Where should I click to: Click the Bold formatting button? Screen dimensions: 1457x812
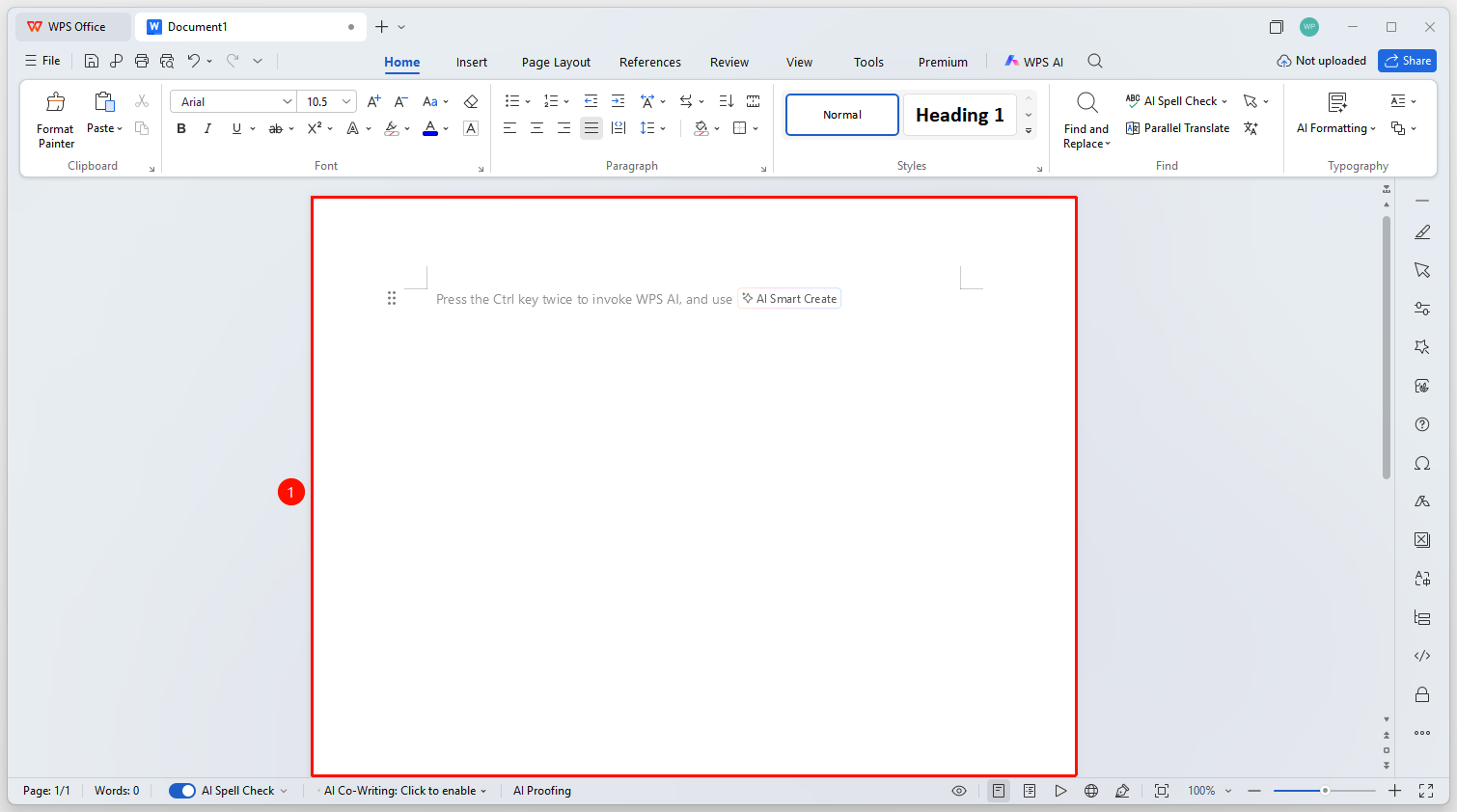tap(181, 128)
